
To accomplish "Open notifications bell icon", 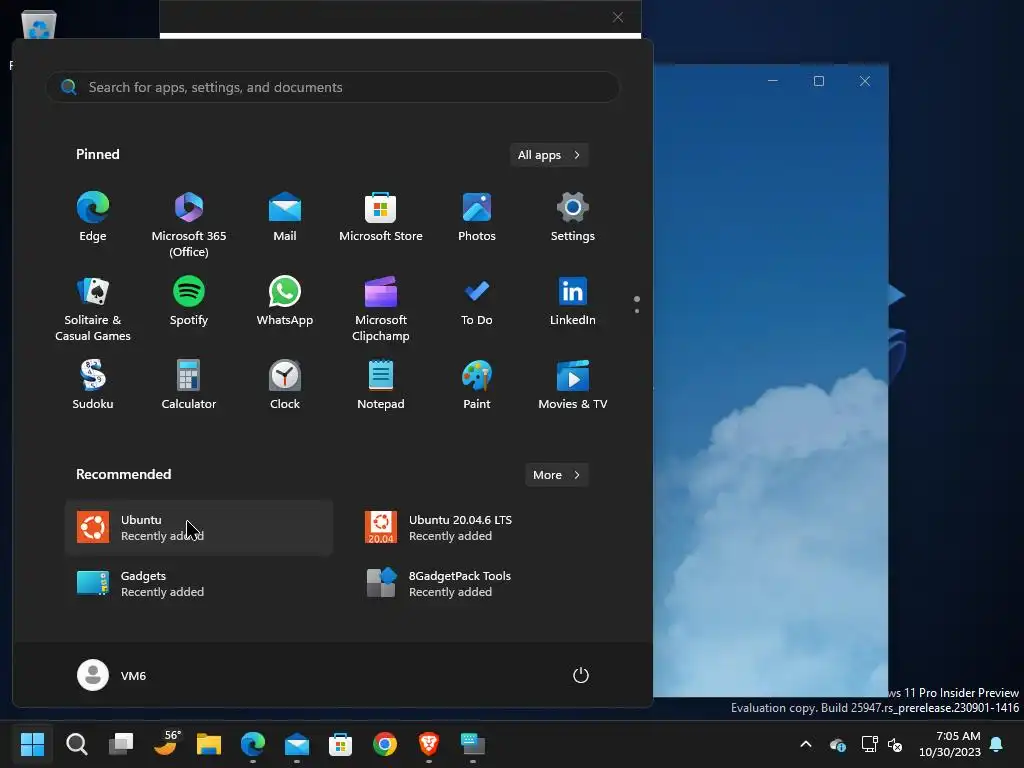I will click(997, 744).
